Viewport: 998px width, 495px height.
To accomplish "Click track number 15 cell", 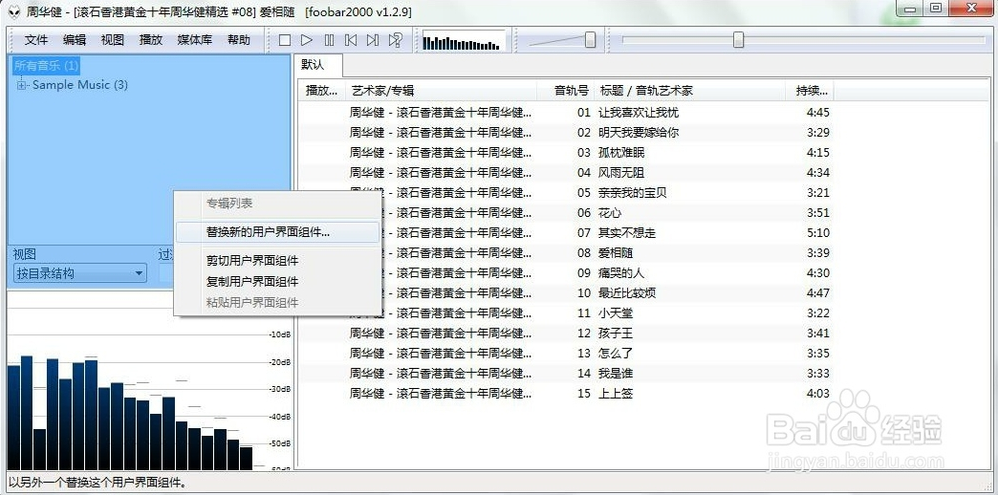I will [x=584, y=393].
